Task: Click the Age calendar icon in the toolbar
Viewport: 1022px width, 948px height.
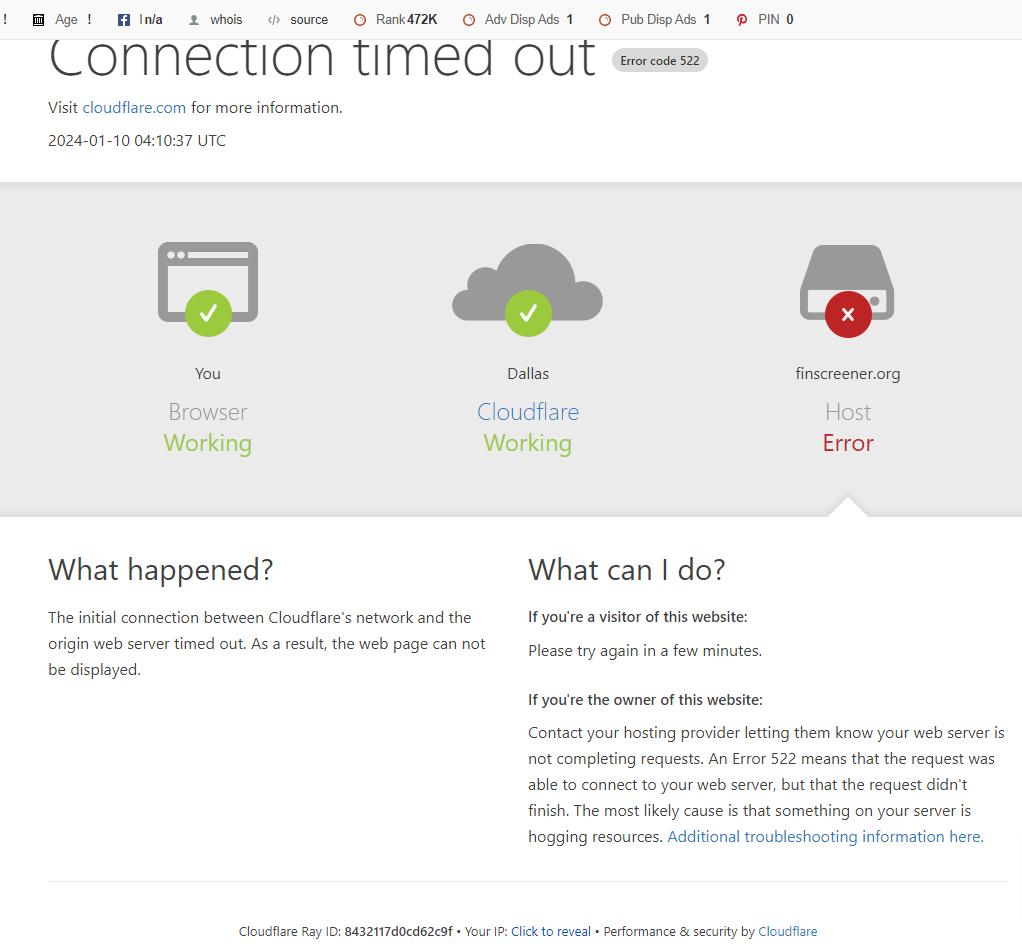Action: coord(38,20)
